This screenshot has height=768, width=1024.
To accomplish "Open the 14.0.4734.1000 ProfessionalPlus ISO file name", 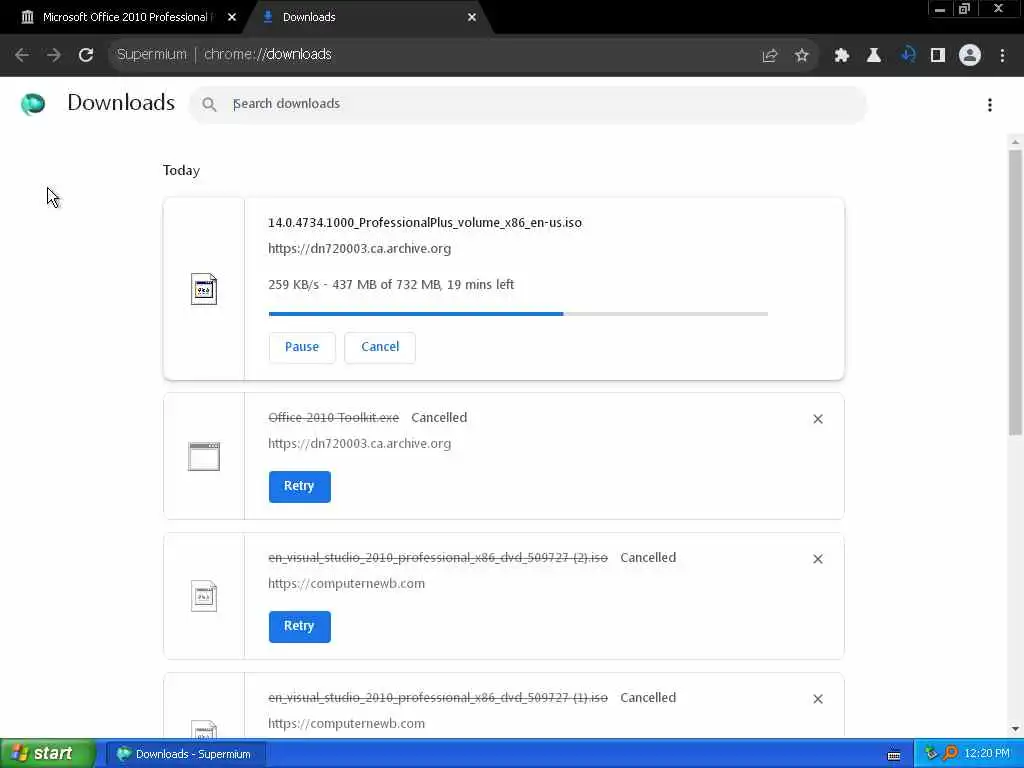I will pos(425,223).
